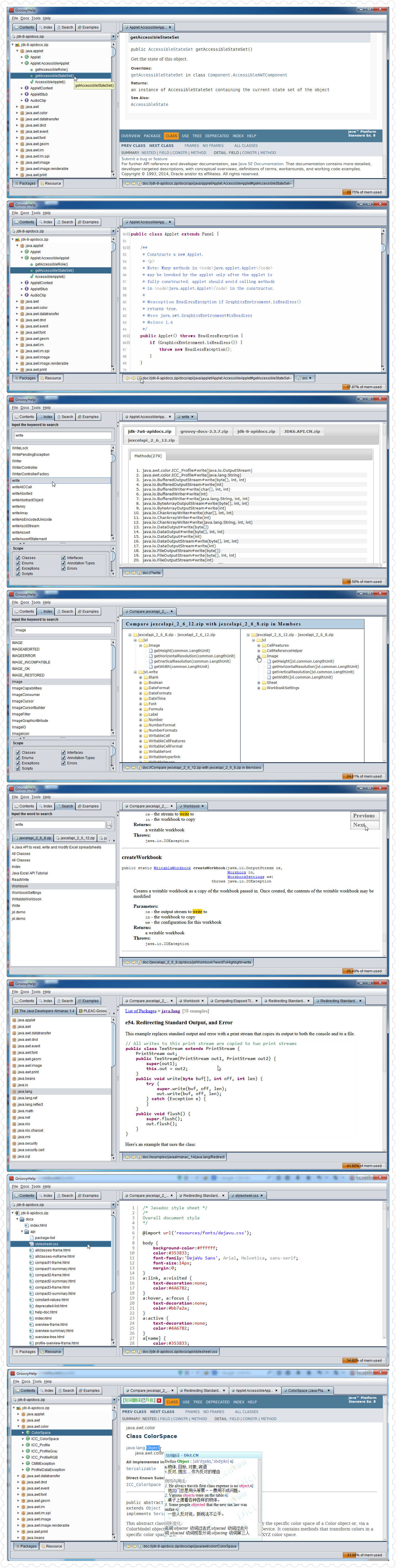The image size is (396, 1568).
Task: Expand the ICC_ProfileRGB tree node
Action: [23, 1457]
